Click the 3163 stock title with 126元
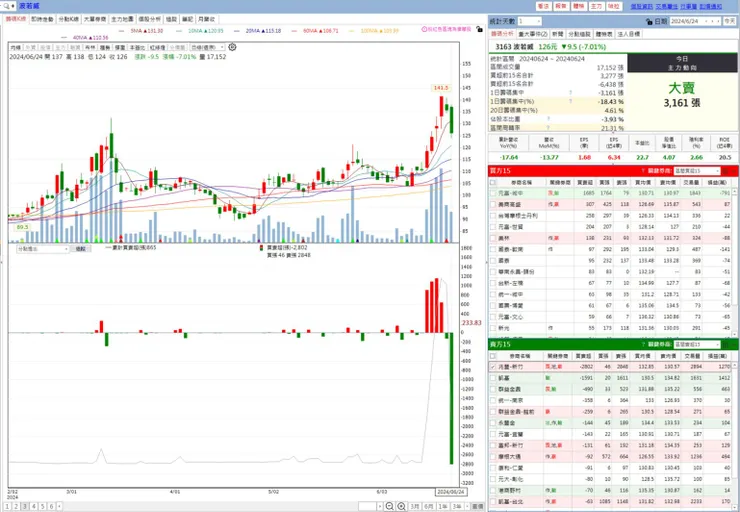Screen dimensions: 740x512 tap(550, 47)
